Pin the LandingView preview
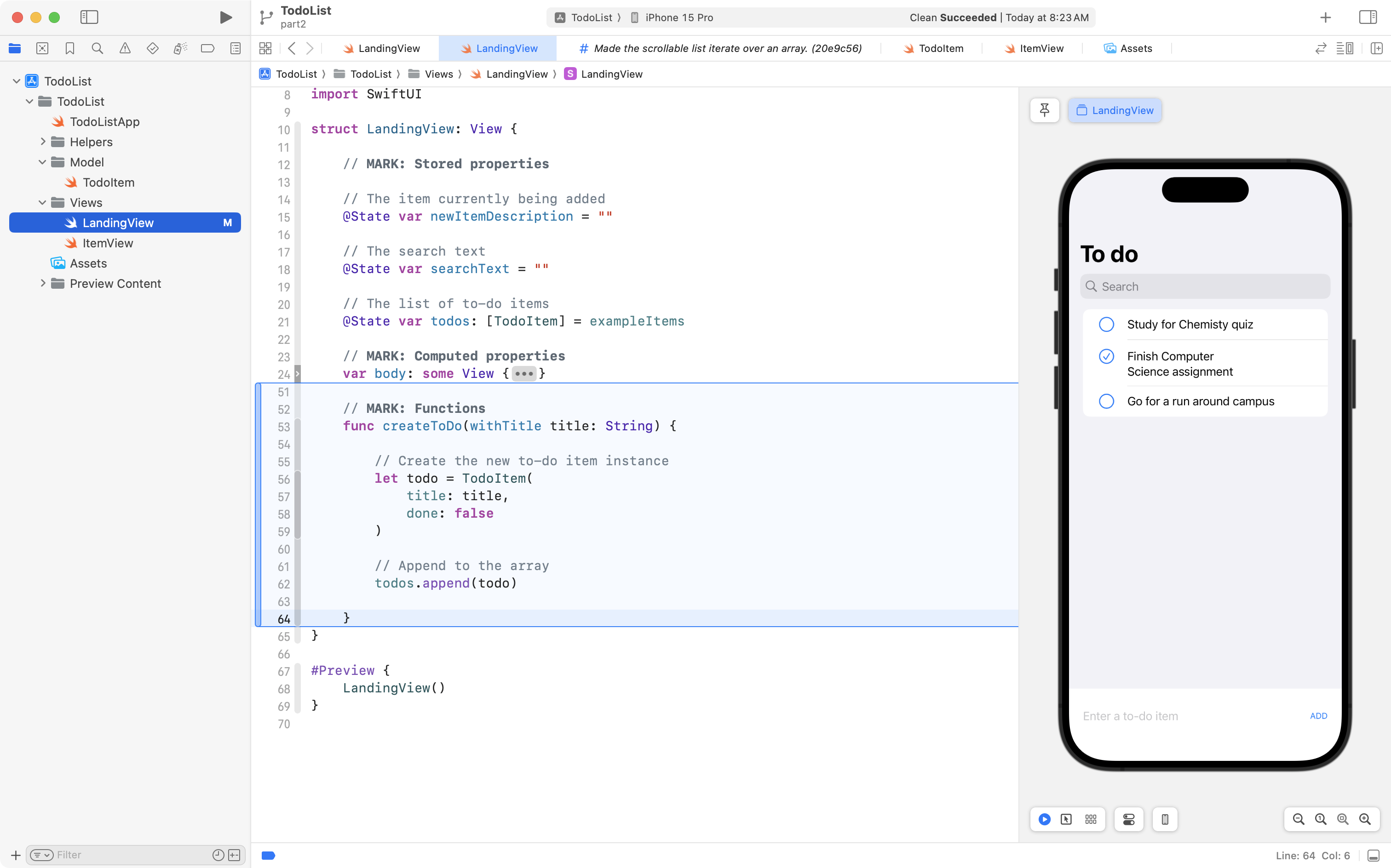This screenshot has height=868, width=1391. coord(1044,110)
